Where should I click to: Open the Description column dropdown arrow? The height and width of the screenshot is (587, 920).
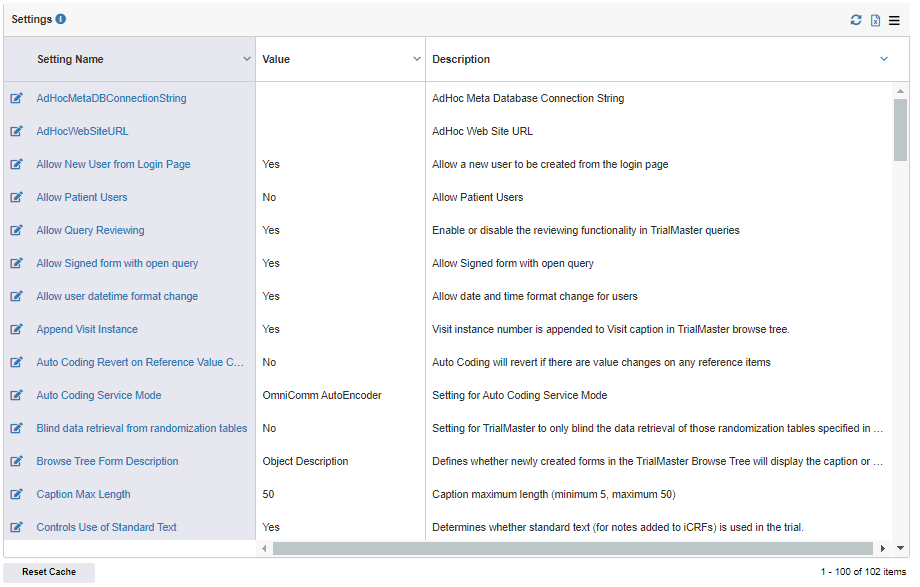point(884,59)
